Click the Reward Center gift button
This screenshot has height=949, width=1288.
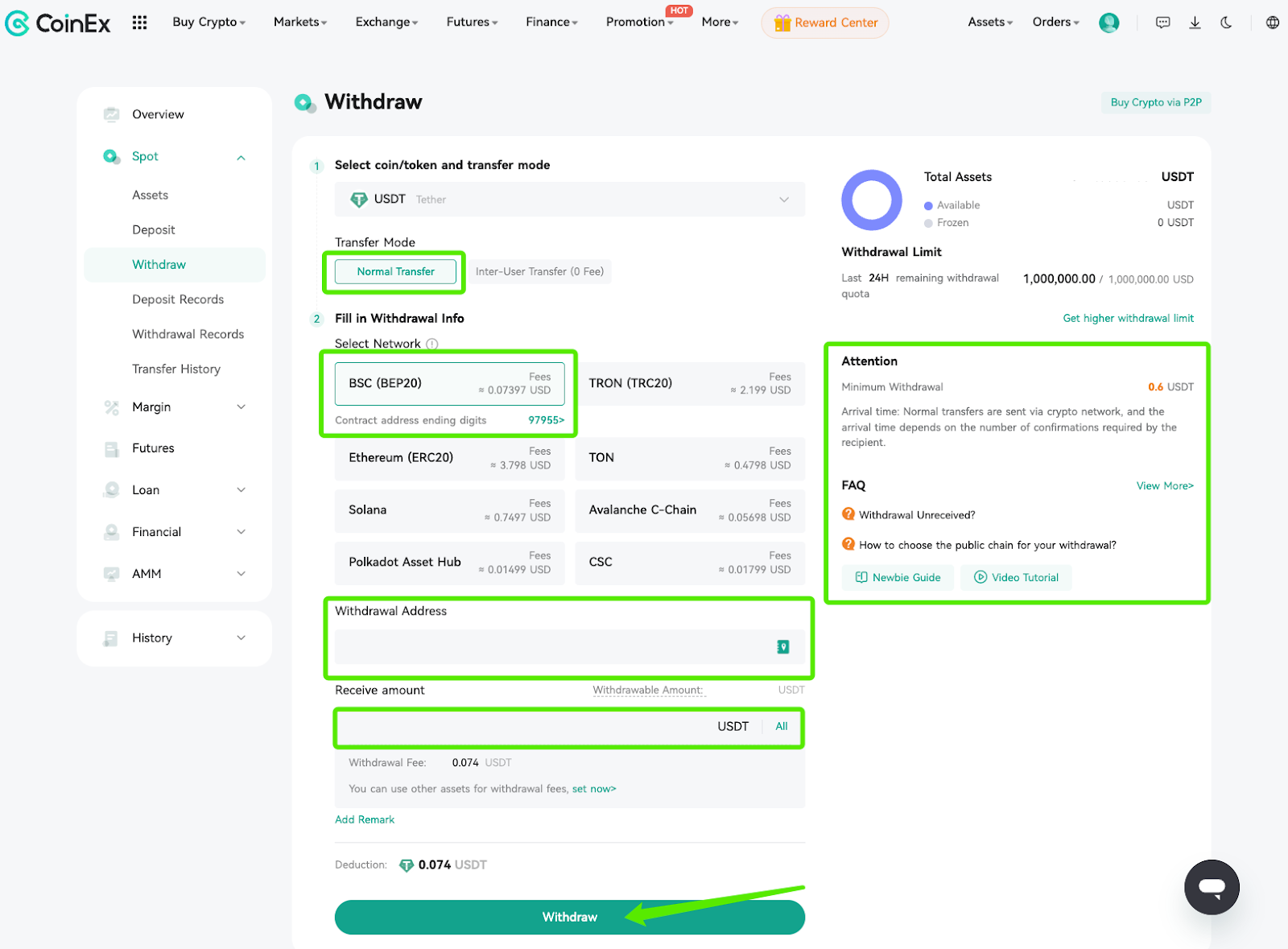(825, 23)
